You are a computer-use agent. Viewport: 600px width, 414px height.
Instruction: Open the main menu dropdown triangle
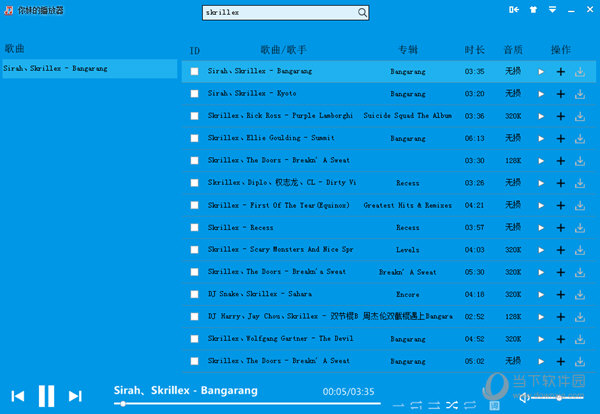(552, 10)
